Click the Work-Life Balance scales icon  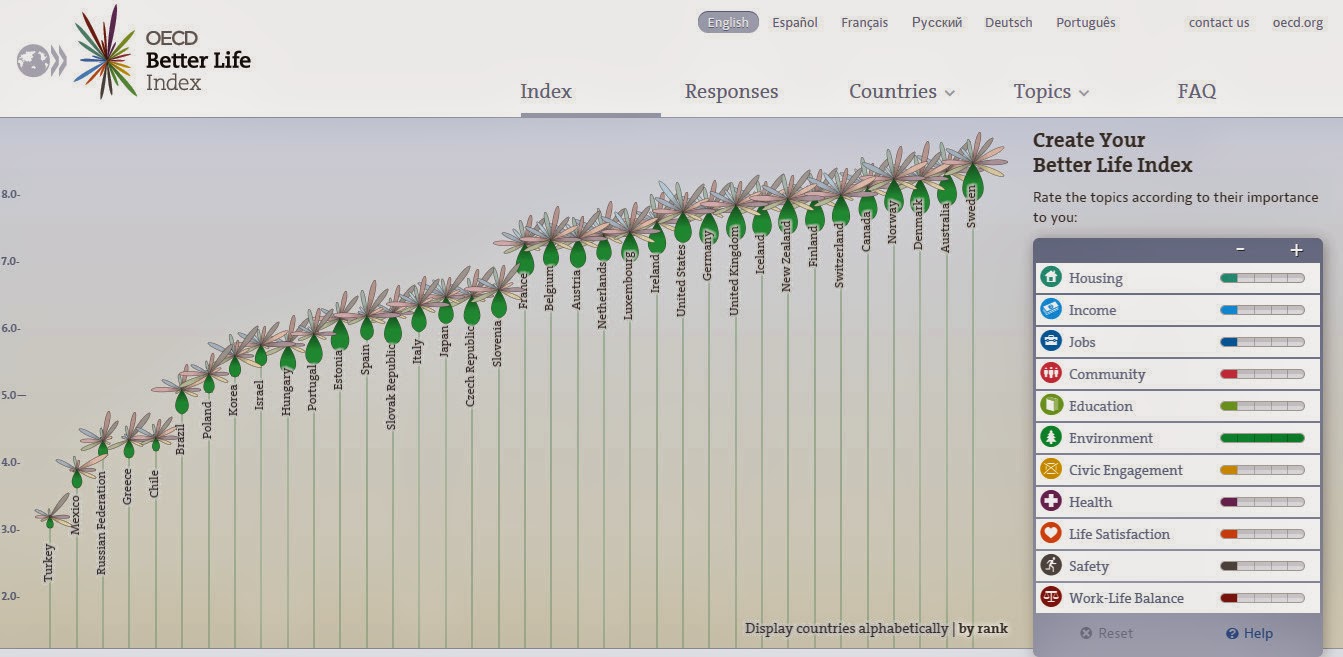tap(1050, 597)
